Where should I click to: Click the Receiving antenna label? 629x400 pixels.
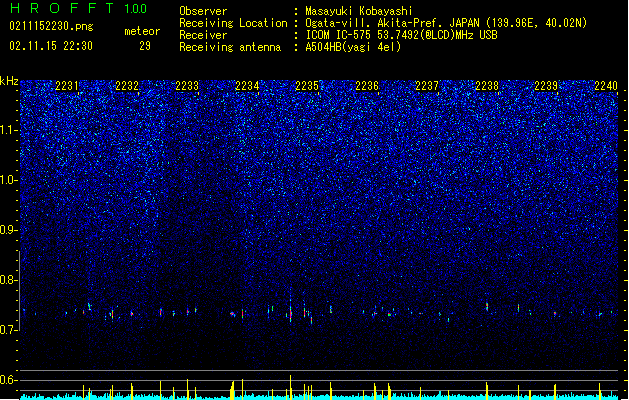click(x=230, y=47)
